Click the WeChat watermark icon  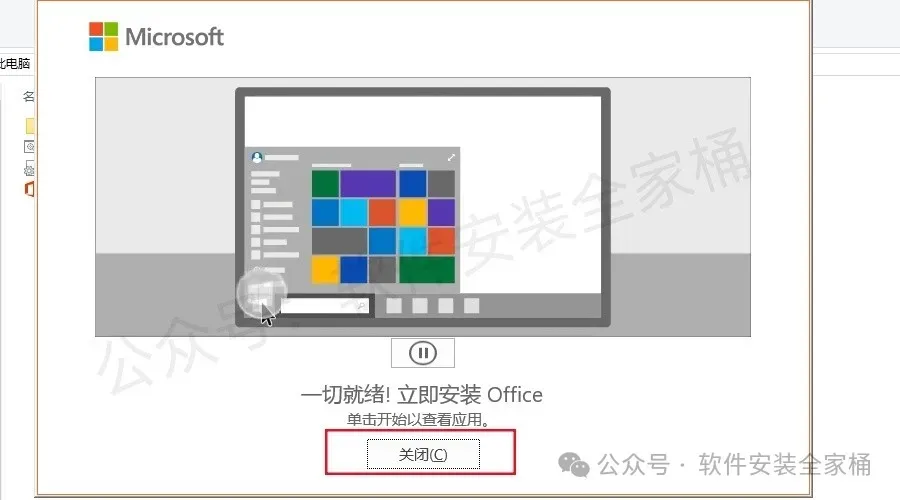pos(573,464)
